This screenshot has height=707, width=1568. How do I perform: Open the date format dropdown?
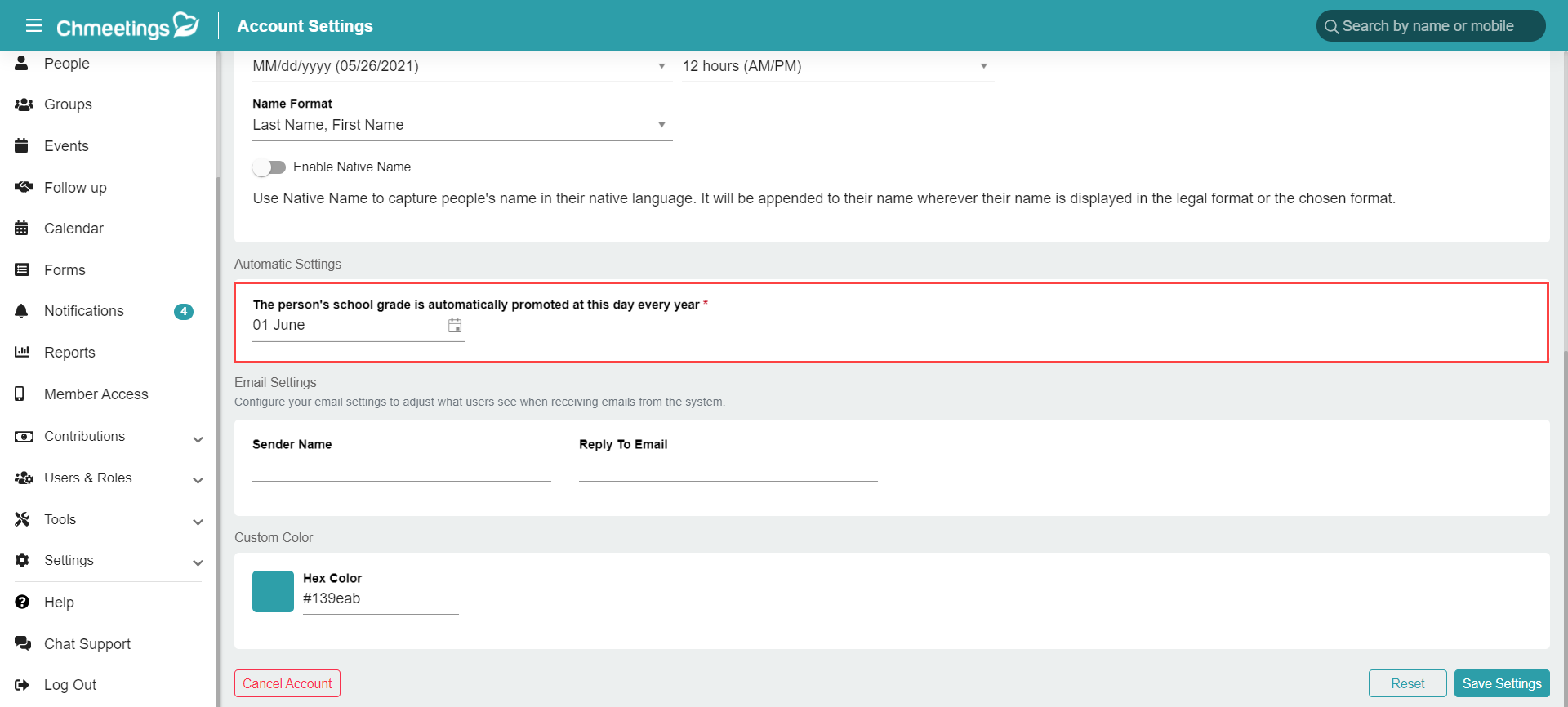coord(462,66)
